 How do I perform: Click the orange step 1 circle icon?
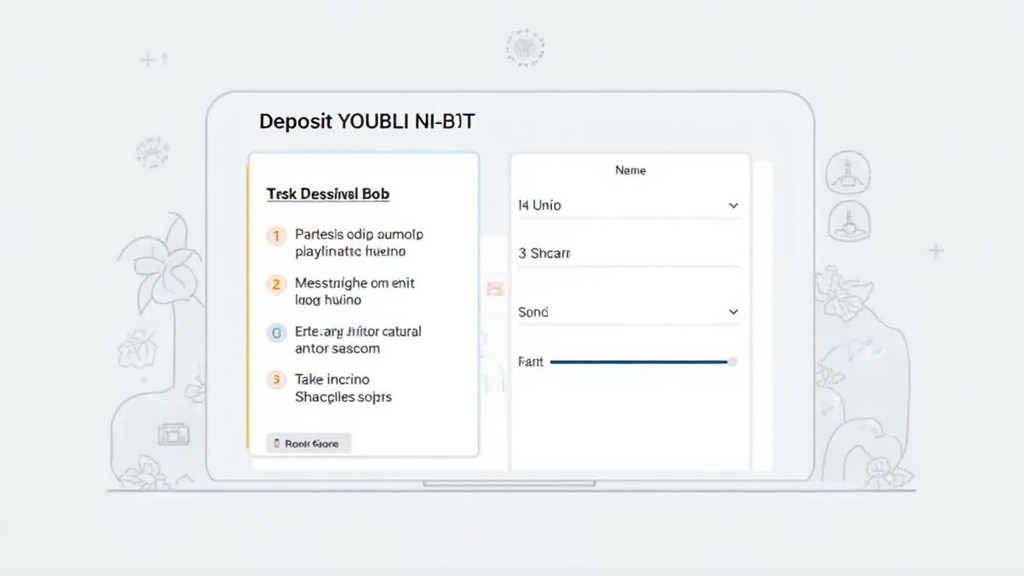(276, 236)
